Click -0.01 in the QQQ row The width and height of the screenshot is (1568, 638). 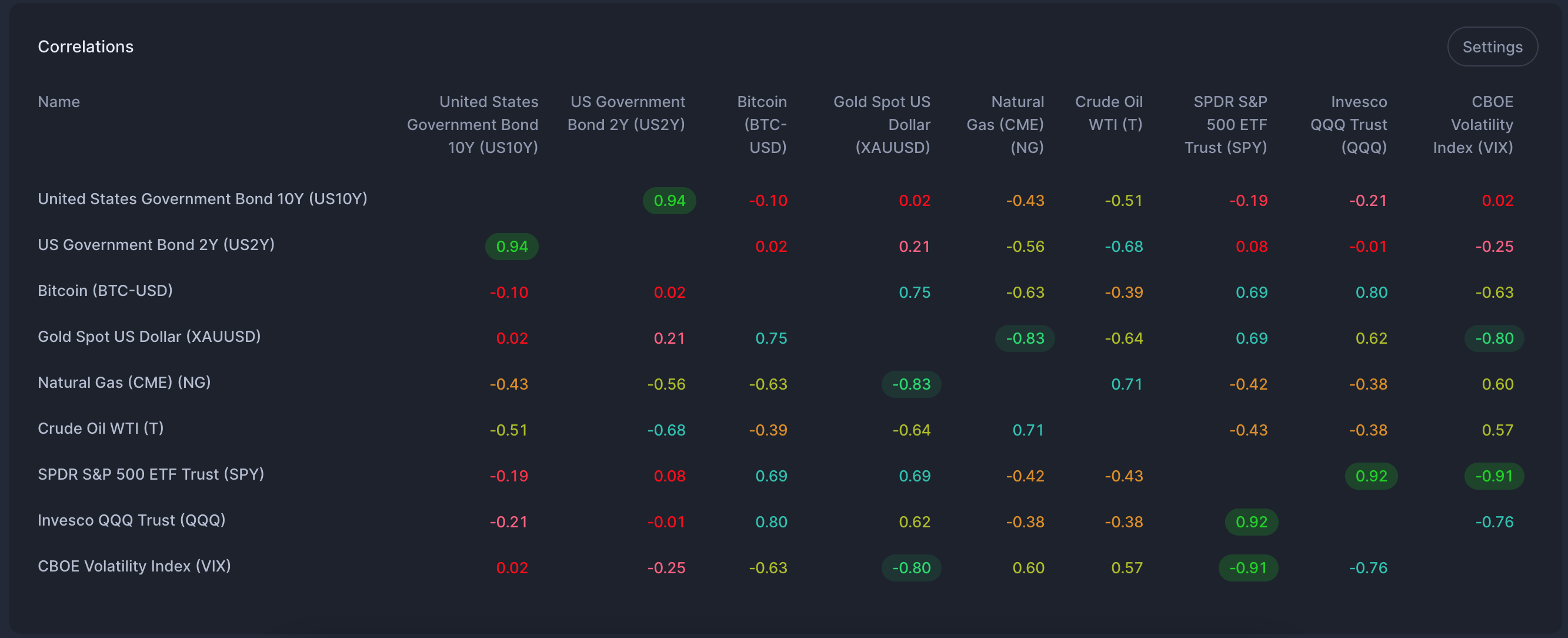(x=666, y=522)
